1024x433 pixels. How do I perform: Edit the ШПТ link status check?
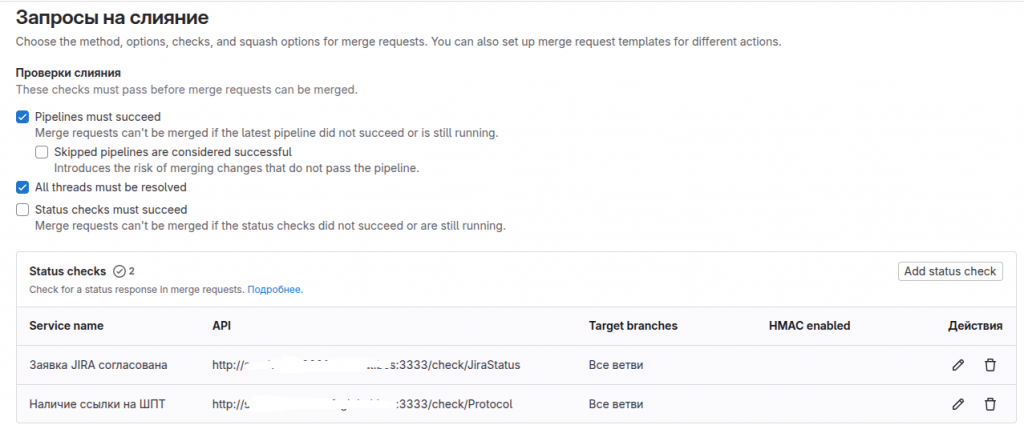coord(957,404)
